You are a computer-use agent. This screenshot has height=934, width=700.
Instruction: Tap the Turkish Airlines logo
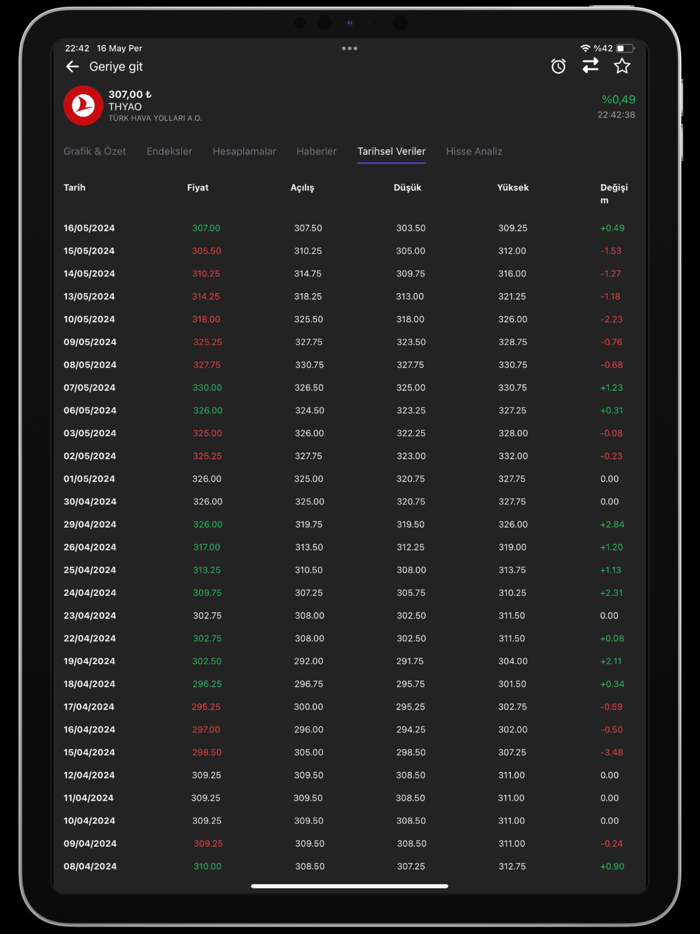tap(83, 105)
